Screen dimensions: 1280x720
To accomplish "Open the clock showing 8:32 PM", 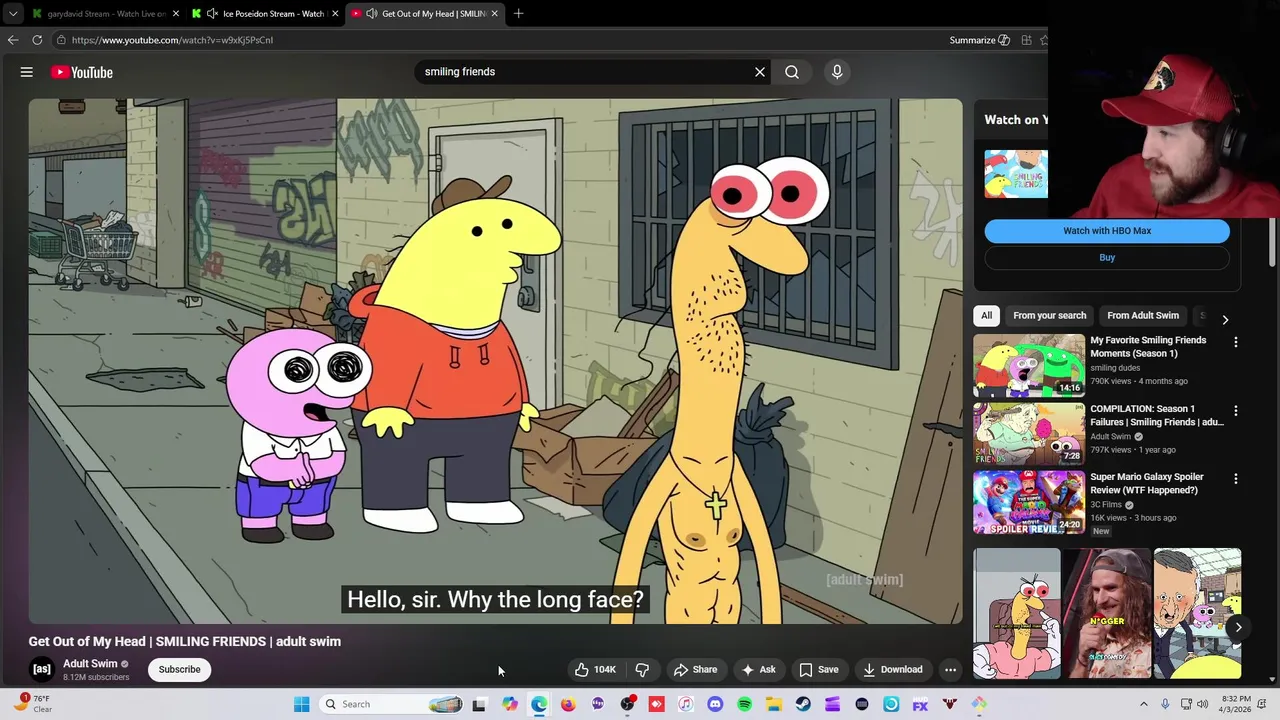I will 1236,704.
